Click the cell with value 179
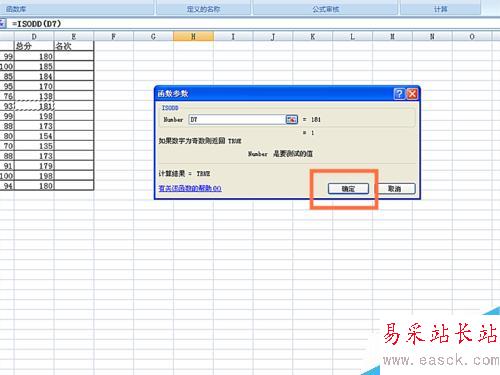The image size is (500, 375). [x=34, y=166]
